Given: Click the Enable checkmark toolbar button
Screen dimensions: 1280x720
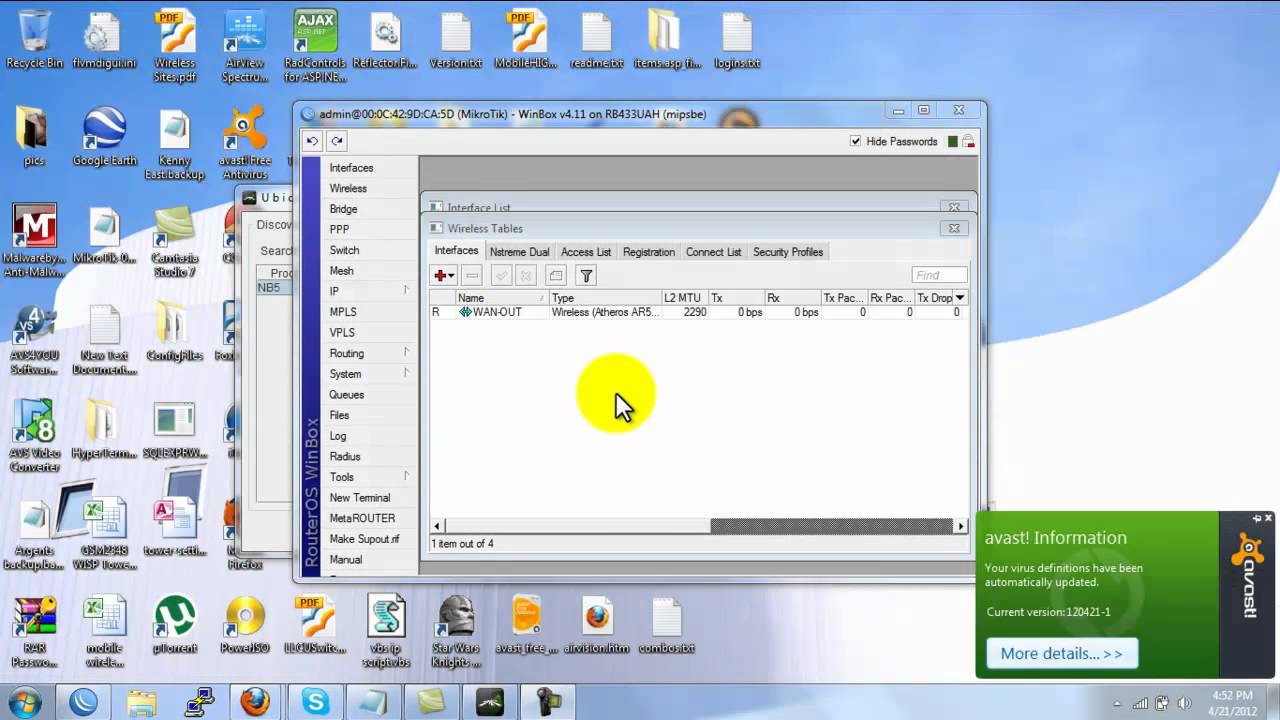Looking at the screenshot, I should coord(502,275).
